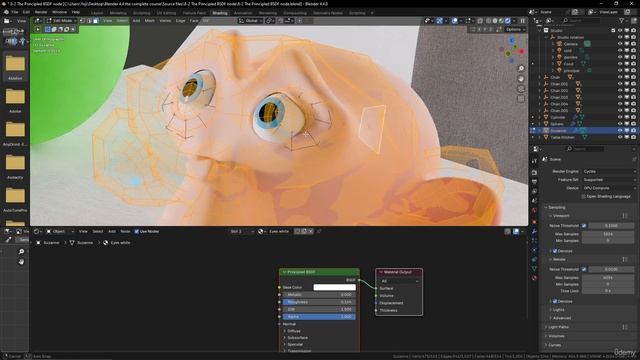Open the Edit Mode dropdown in viewport
The width and height of the screenshot is (640, 360).
(x=62, y=20)
